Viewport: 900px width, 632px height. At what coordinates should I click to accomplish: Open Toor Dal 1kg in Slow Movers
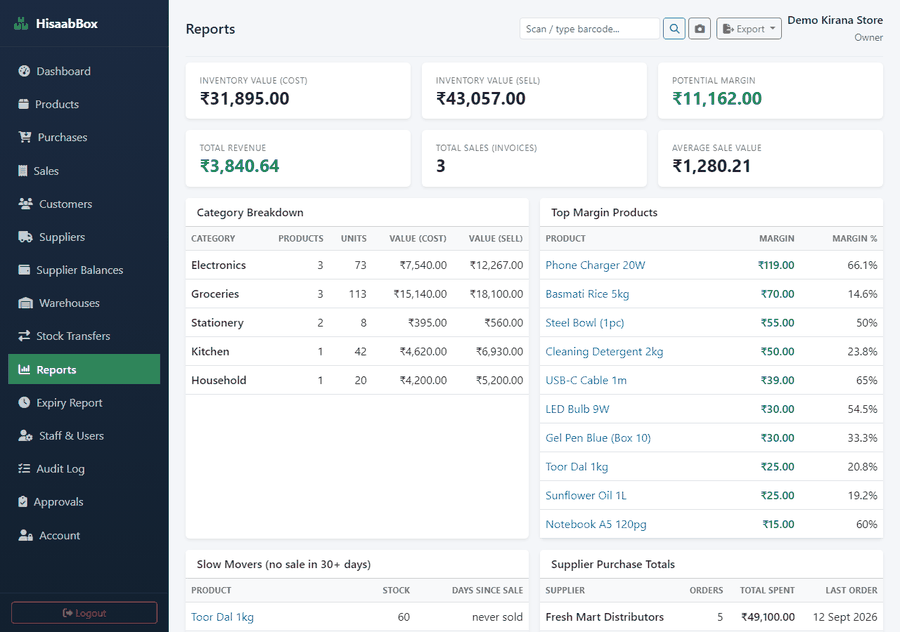[222, 617]
